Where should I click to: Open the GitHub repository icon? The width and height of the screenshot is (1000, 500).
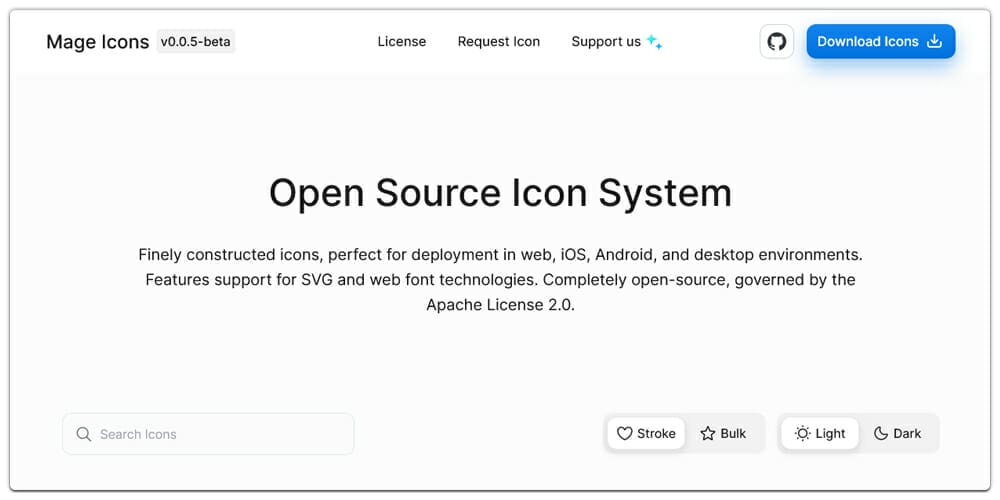pos(777,42)
